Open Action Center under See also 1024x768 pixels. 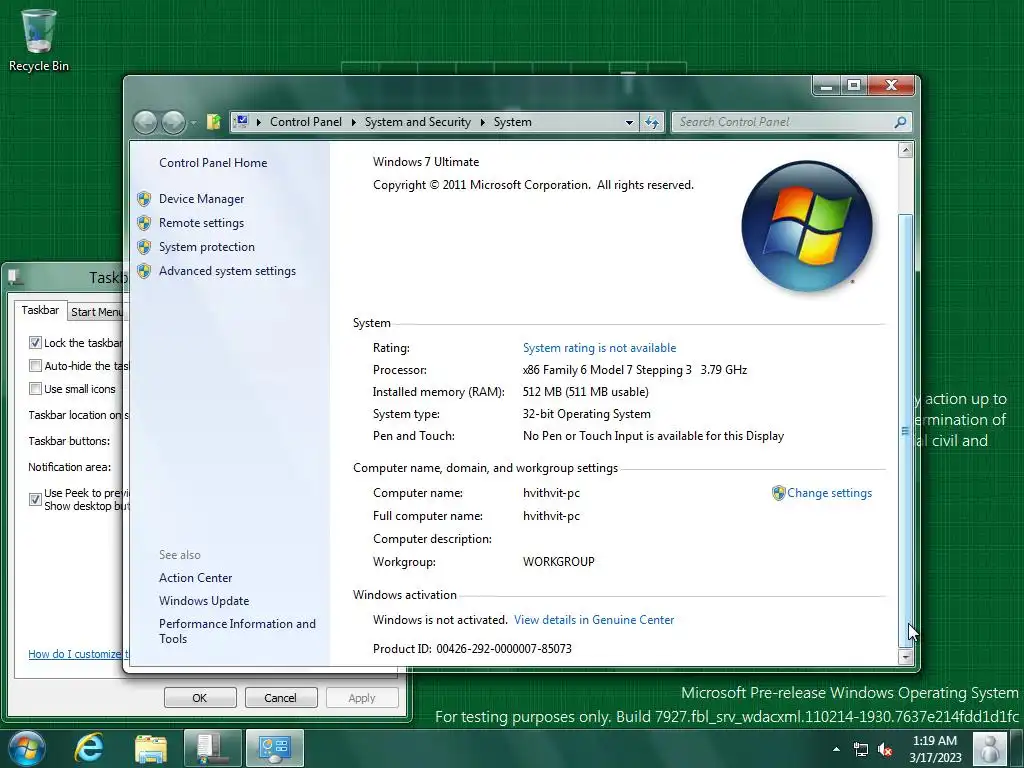coord(195,578)
